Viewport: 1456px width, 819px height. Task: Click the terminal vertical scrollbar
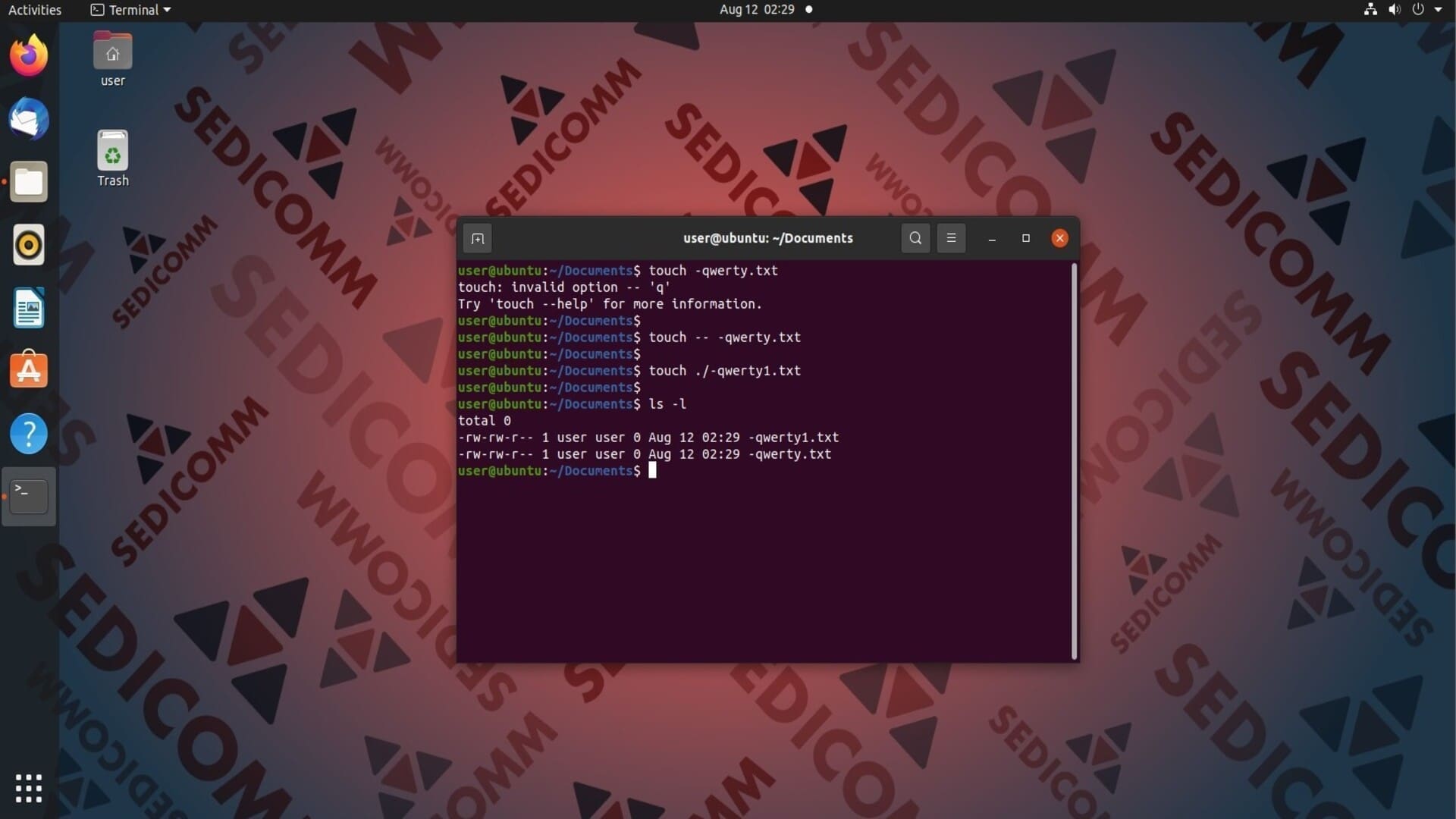1074,461
